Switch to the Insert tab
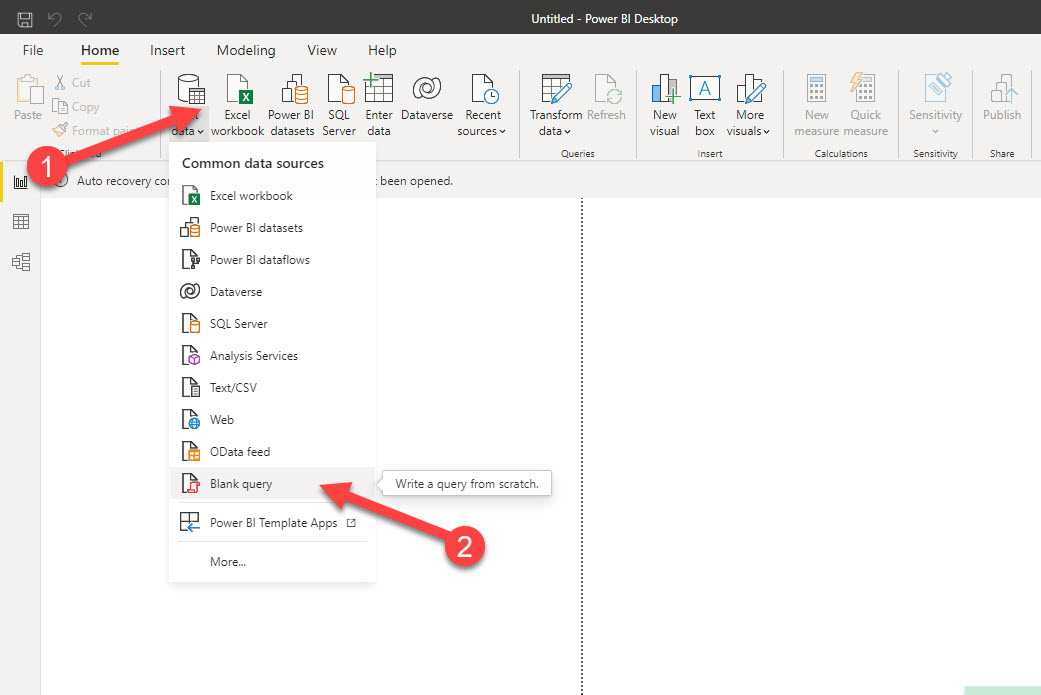 (167, 50)
